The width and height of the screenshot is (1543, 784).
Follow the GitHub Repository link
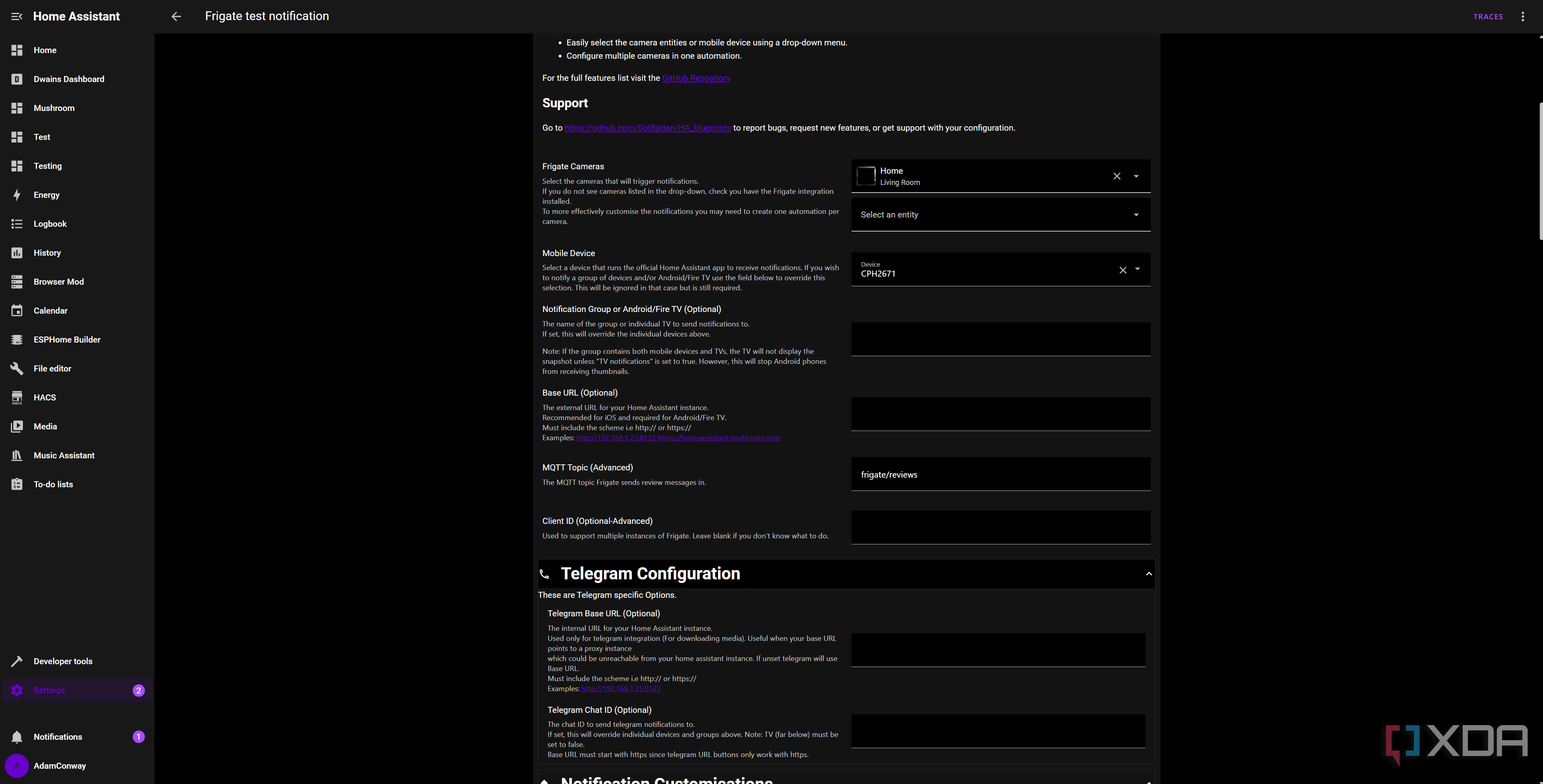point(696,78)
